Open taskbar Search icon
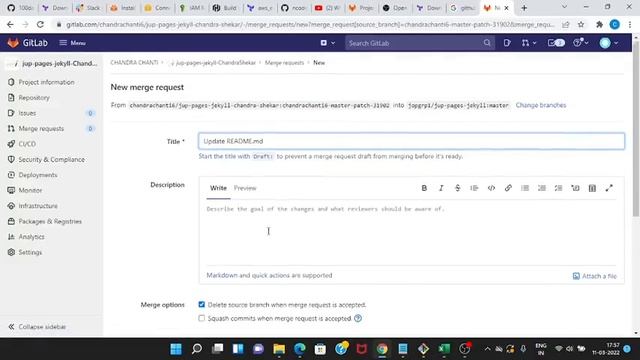The height and width of the screenshot is (360, 640). coord(197,349)
